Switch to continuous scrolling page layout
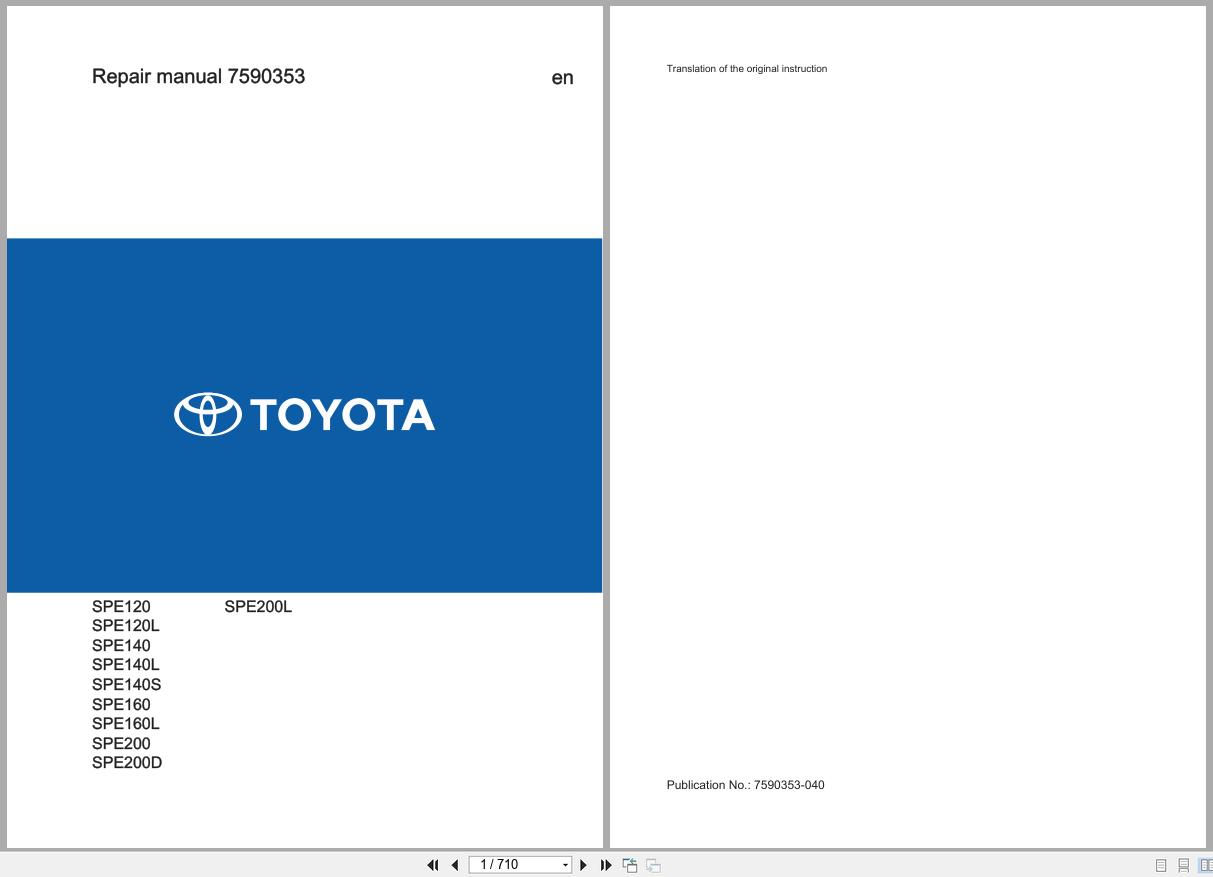 point(1184,866)
